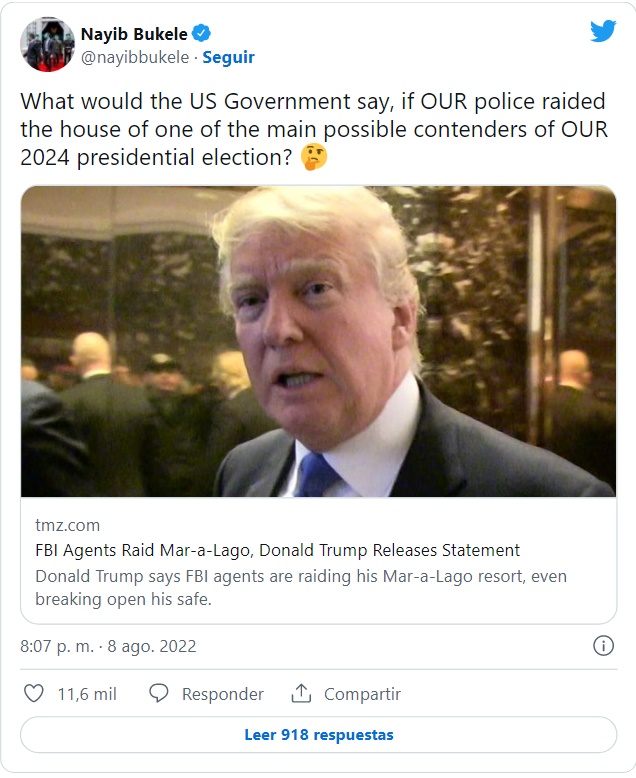Open the article preview photo
Screen dimensions: 636x778
point(318,341)
